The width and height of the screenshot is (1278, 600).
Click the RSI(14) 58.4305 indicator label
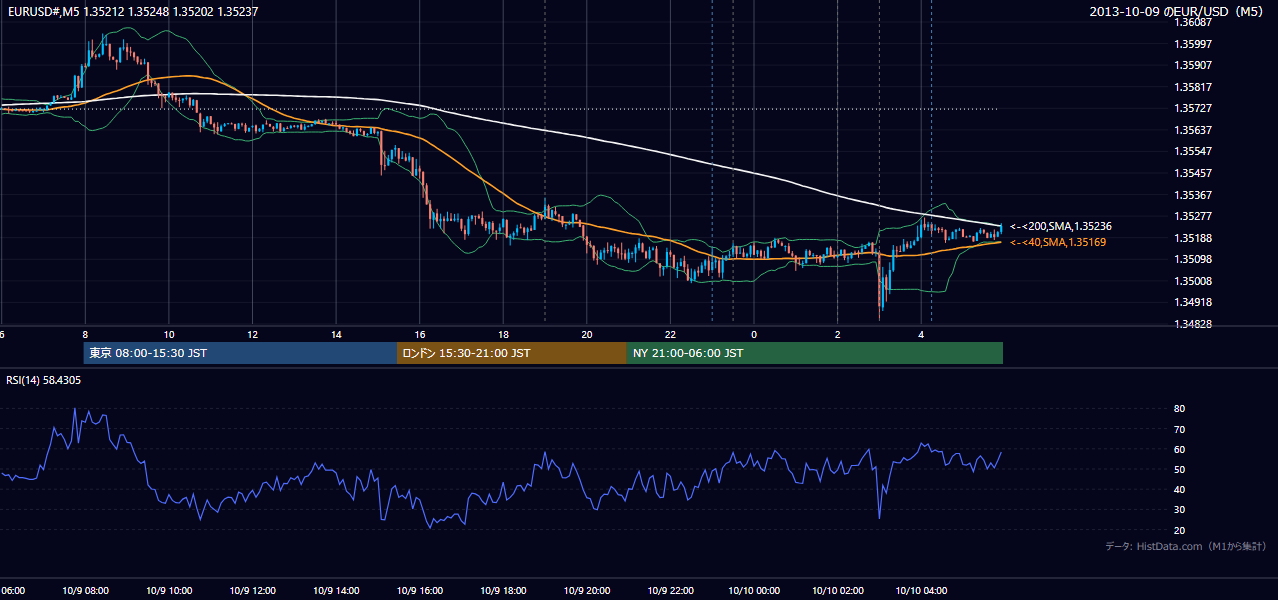44,380
